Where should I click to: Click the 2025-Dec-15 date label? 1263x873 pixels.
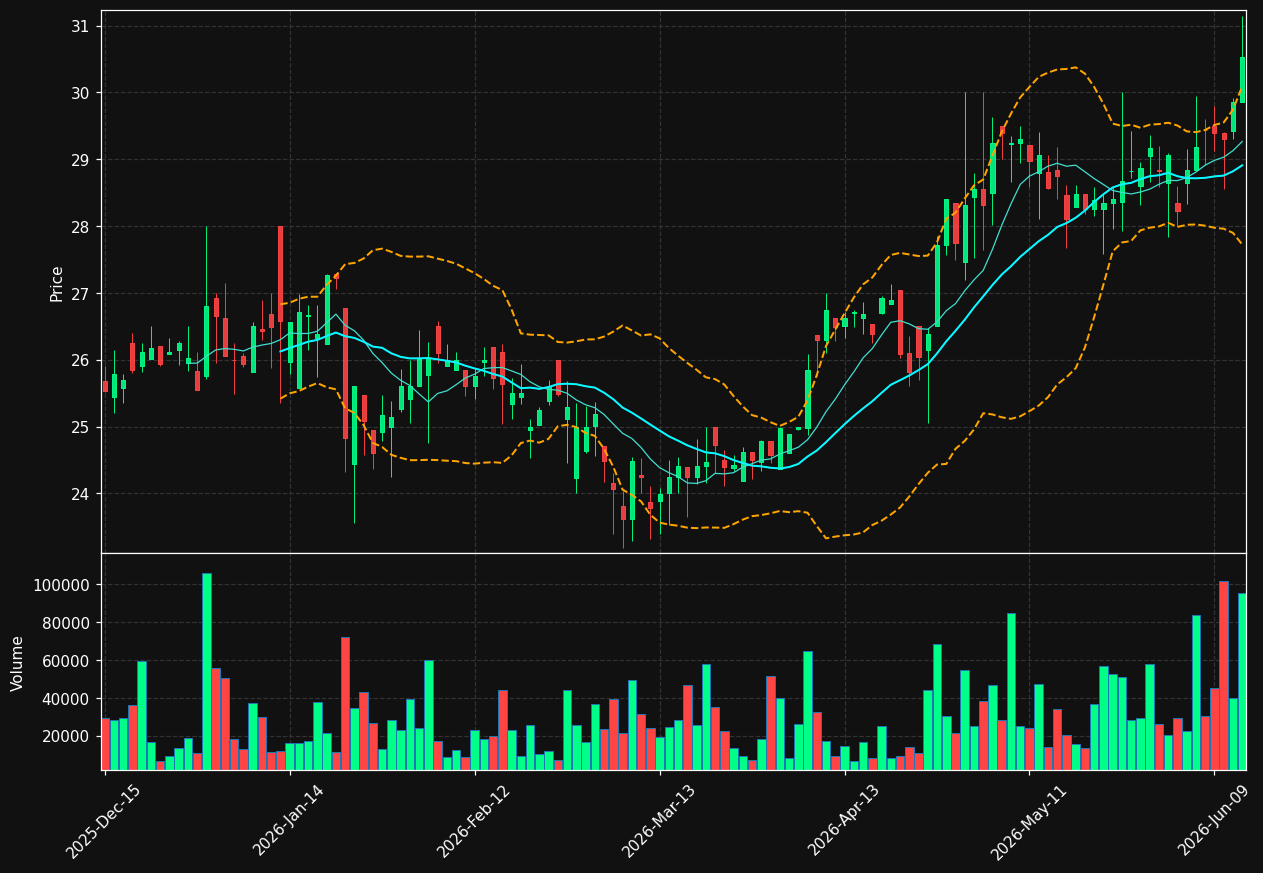click(104, 821)
